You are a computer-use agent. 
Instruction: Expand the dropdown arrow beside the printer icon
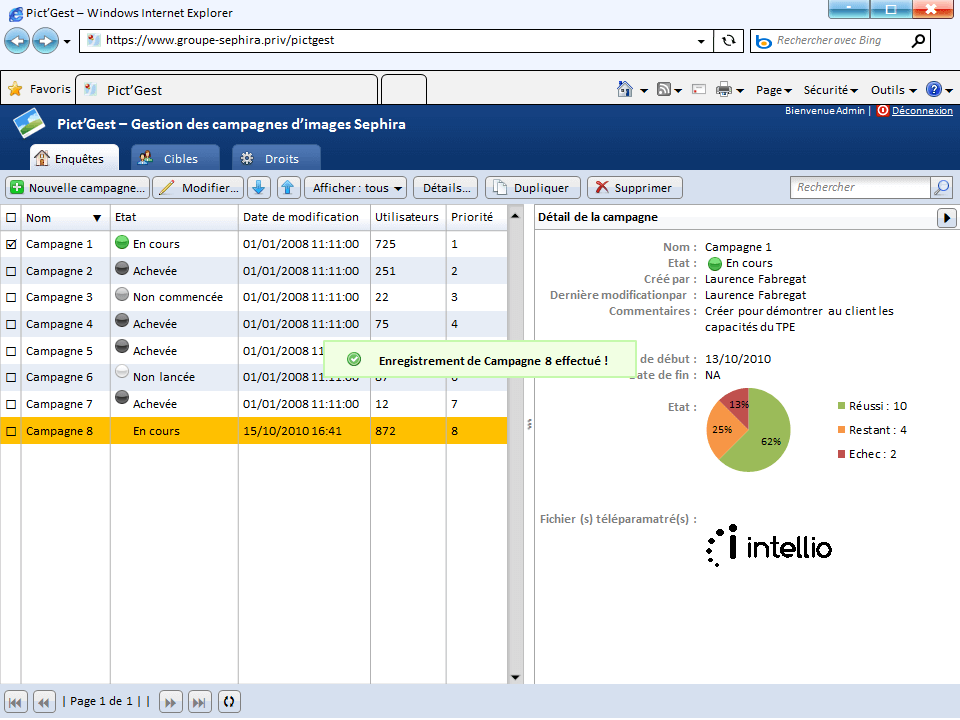click(740, 91)
